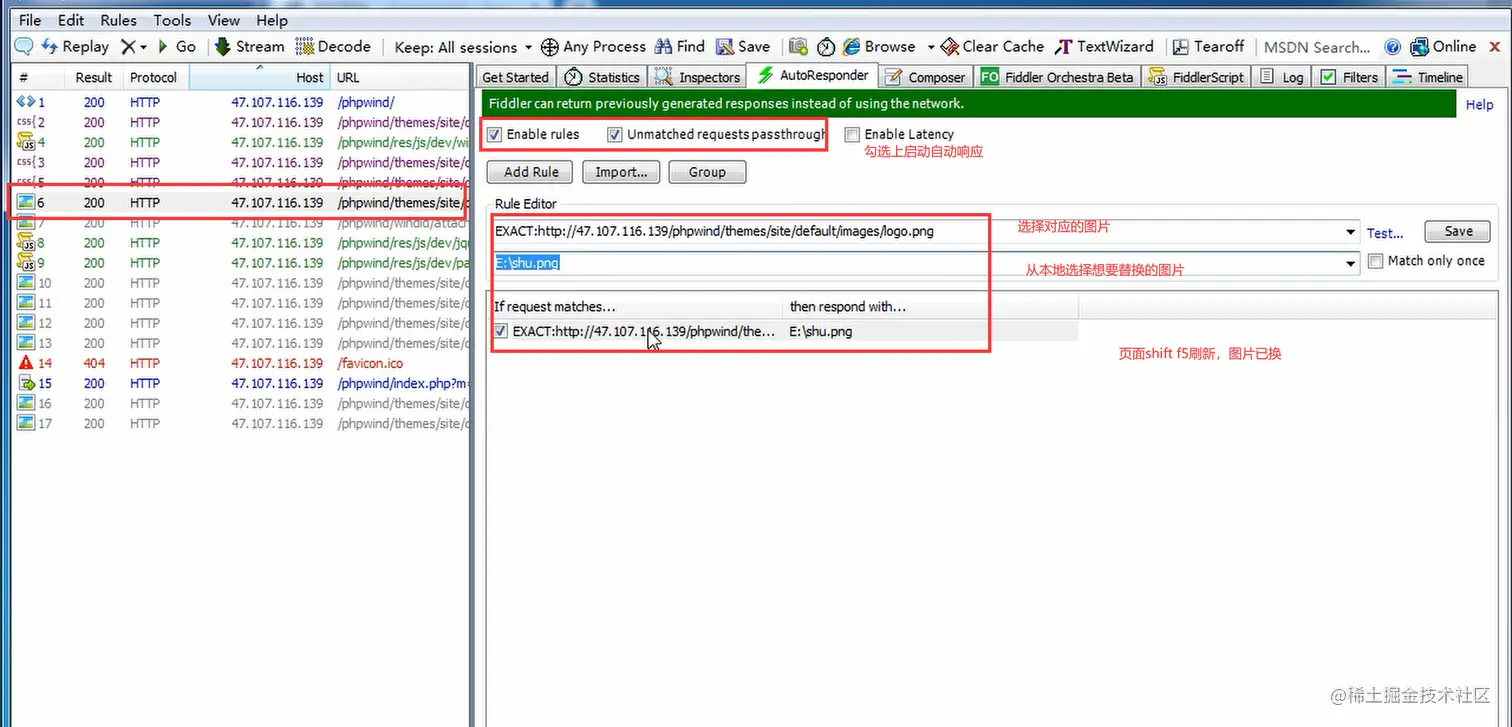Toggle the Enable rules checkbox
The width and height of the screenshot is (1512, 727).
tap(494, 134)
